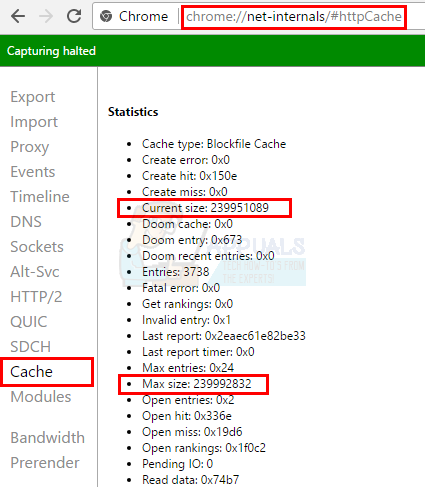Switch to Bandwidth tab
This screenshot has width=425, height=487.
pos(47,438)
